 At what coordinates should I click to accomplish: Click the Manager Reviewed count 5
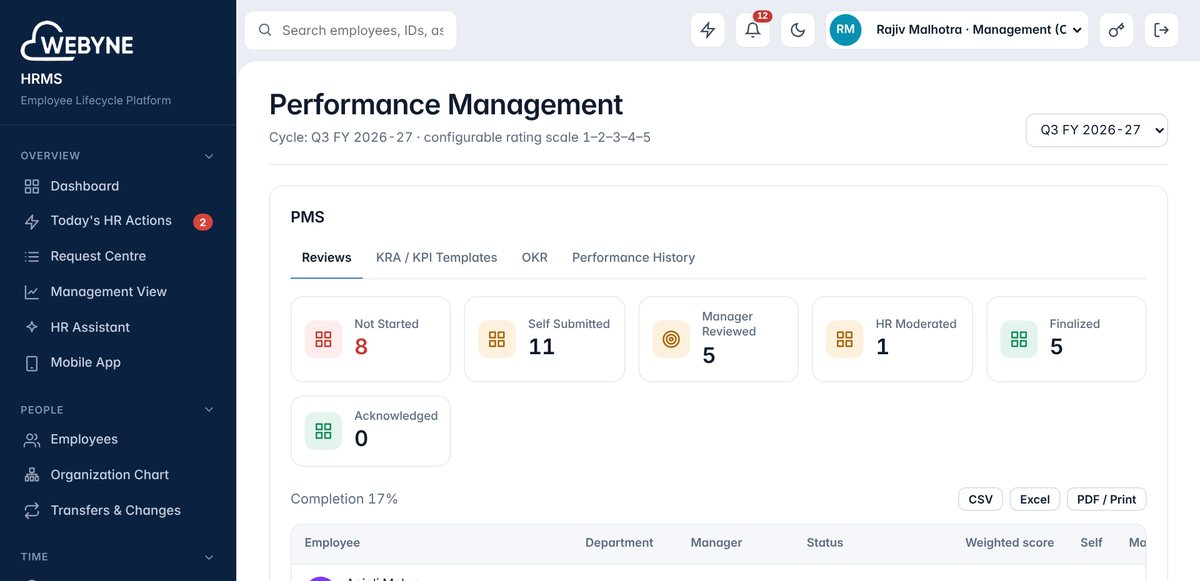709,355
